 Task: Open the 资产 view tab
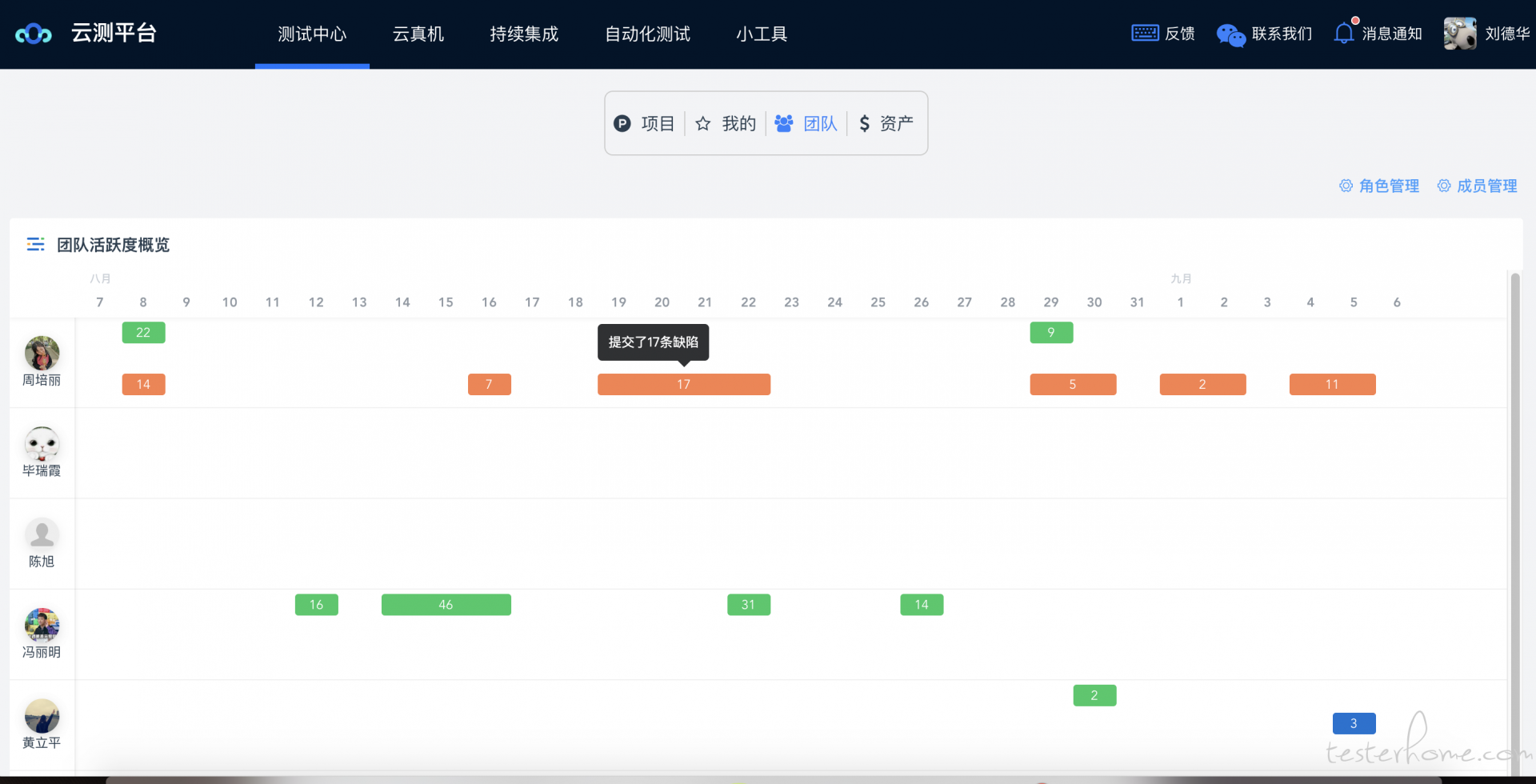point(886,123)
